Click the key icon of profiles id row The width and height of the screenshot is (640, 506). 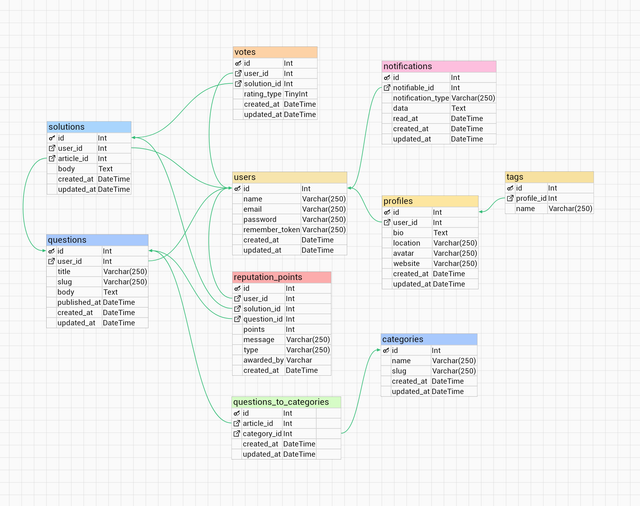(x=387, y=212)
